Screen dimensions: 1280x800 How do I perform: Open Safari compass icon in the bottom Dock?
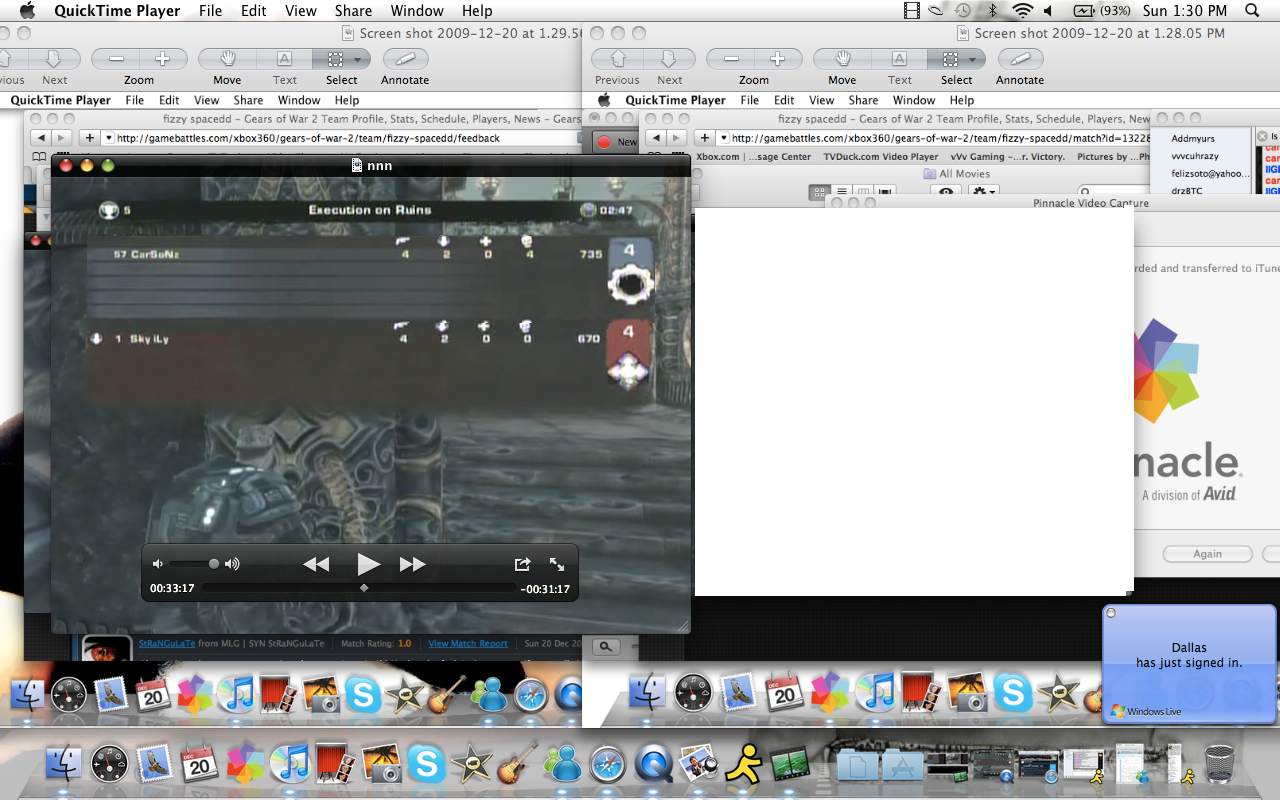(x=609, y=765)
